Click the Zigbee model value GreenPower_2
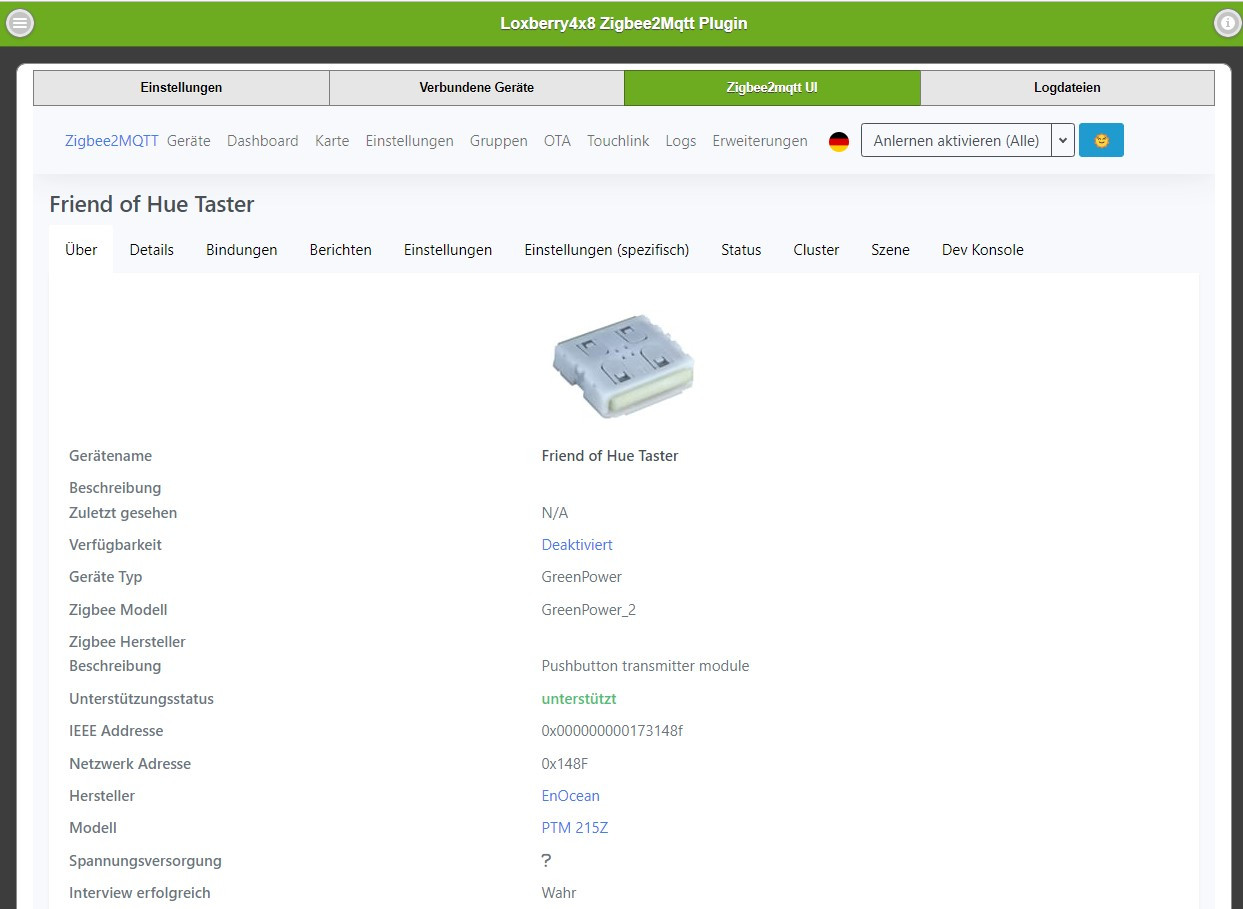This screenshot has width=1243, height=909. [x=589, y=610]
